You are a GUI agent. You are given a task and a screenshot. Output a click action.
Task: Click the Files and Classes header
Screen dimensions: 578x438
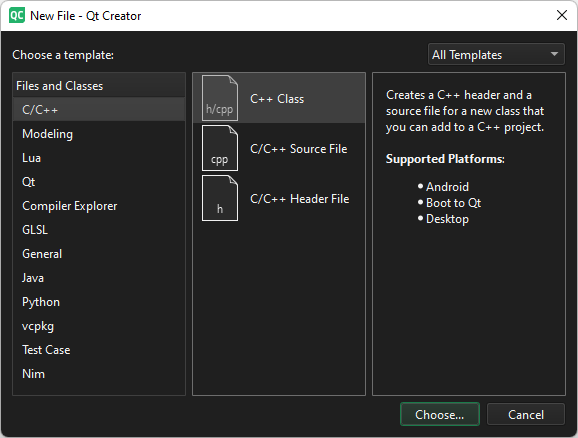[99, 86]
